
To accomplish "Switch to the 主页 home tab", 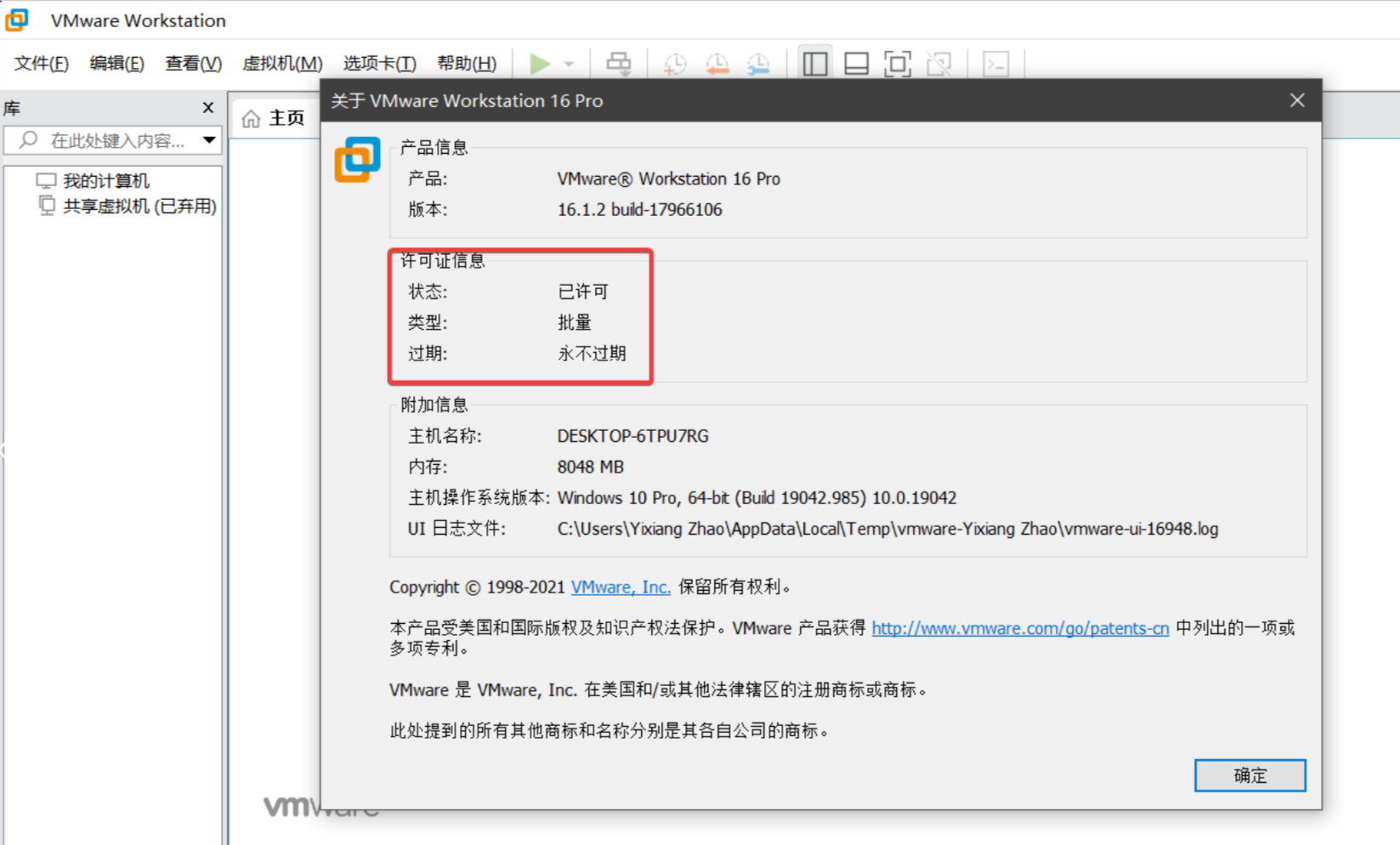I will click(274, 118).
